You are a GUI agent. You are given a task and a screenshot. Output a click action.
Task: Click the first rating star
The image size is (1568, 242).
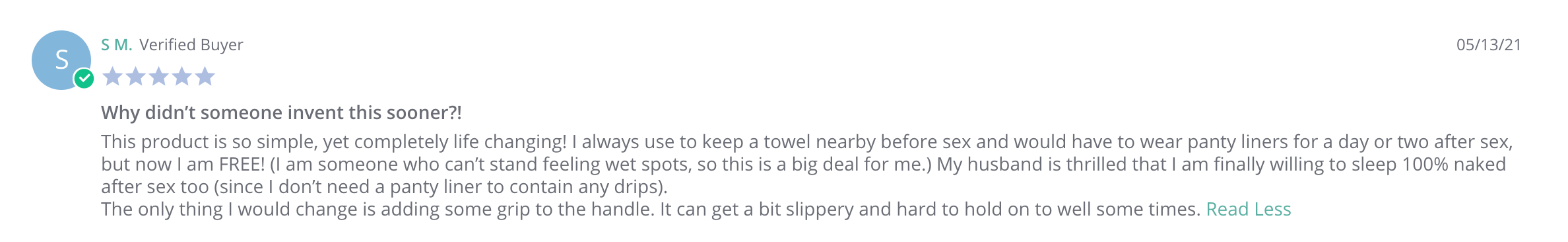[x=113, y=77]
